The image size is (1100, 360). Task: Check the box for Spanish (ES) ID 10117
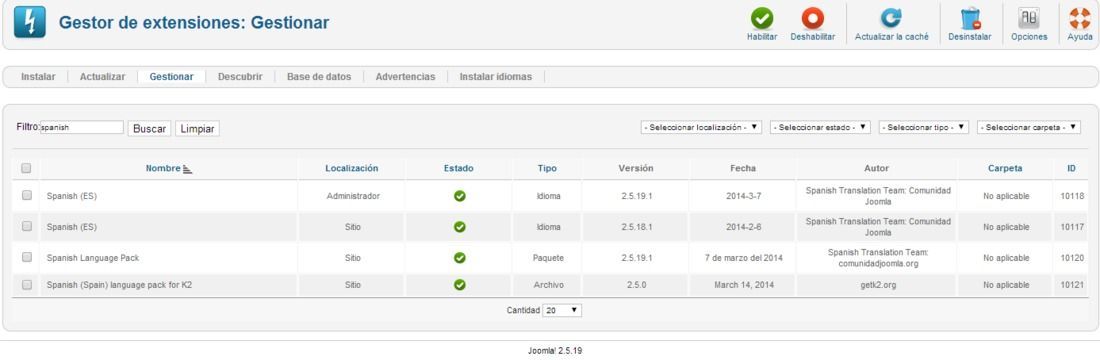[27, 227]
